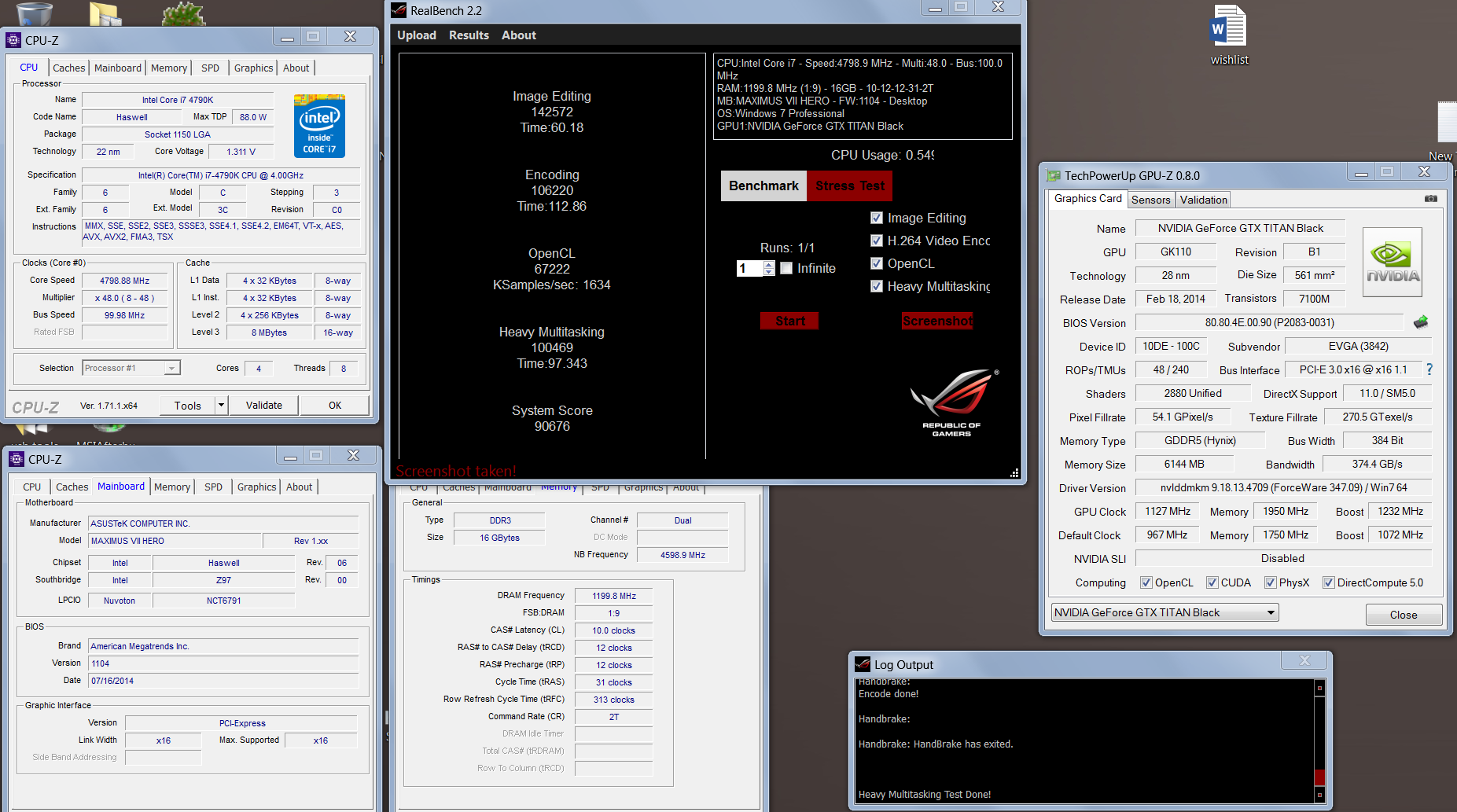Toggle the PhysX computing checkbox
This screenshot has width=1457, height=812.
click(1271, 582)
